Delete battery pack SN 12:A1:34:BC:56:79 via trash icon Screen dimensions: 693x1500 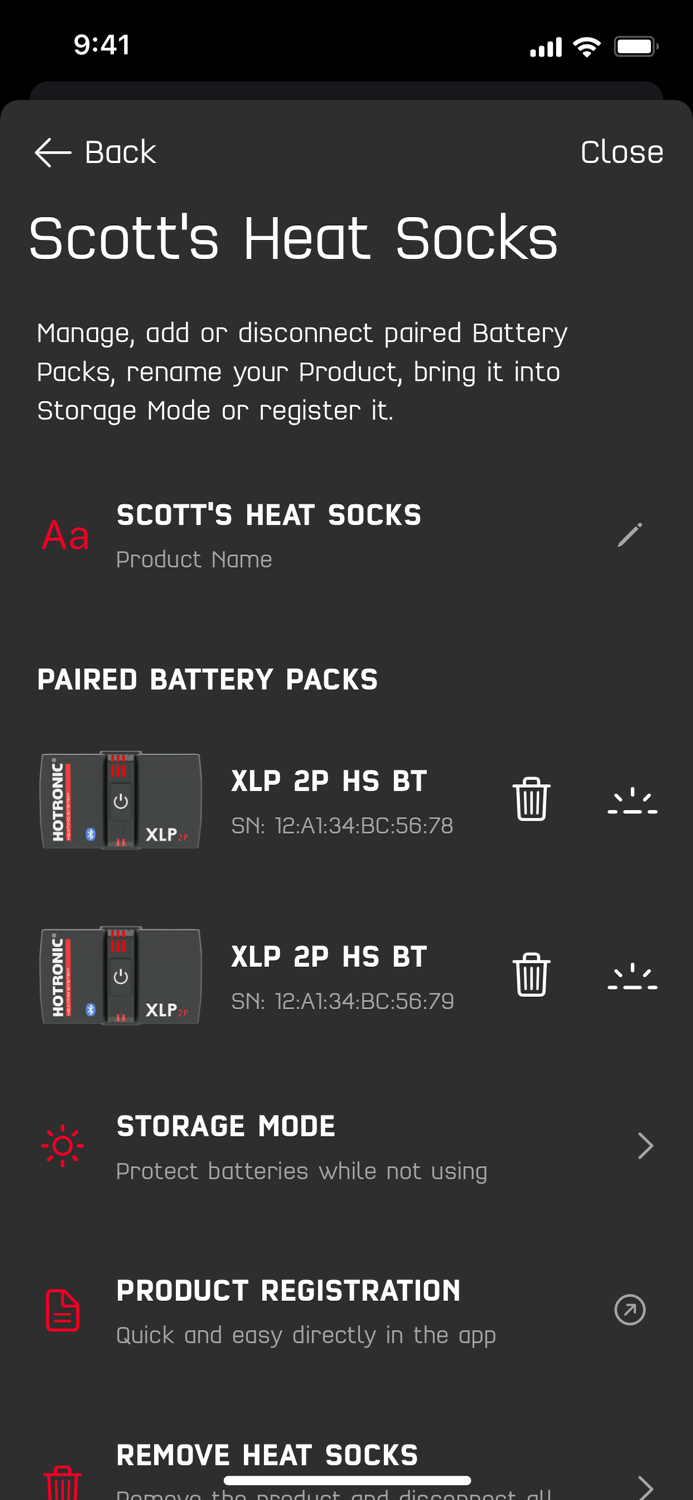tap(531, 973)
